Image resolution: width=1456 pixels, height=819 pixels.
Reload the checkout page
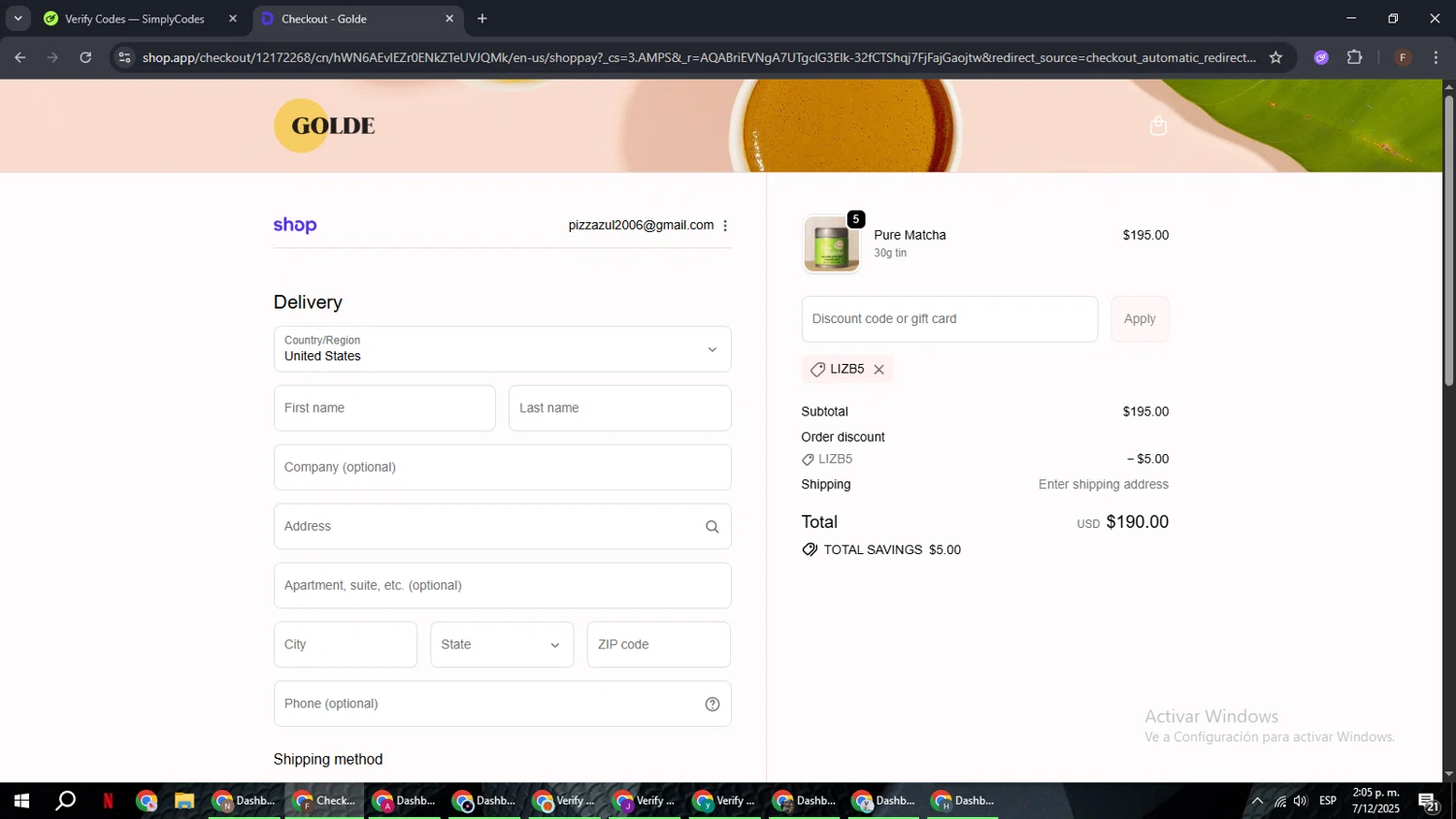tap(85, 57)
